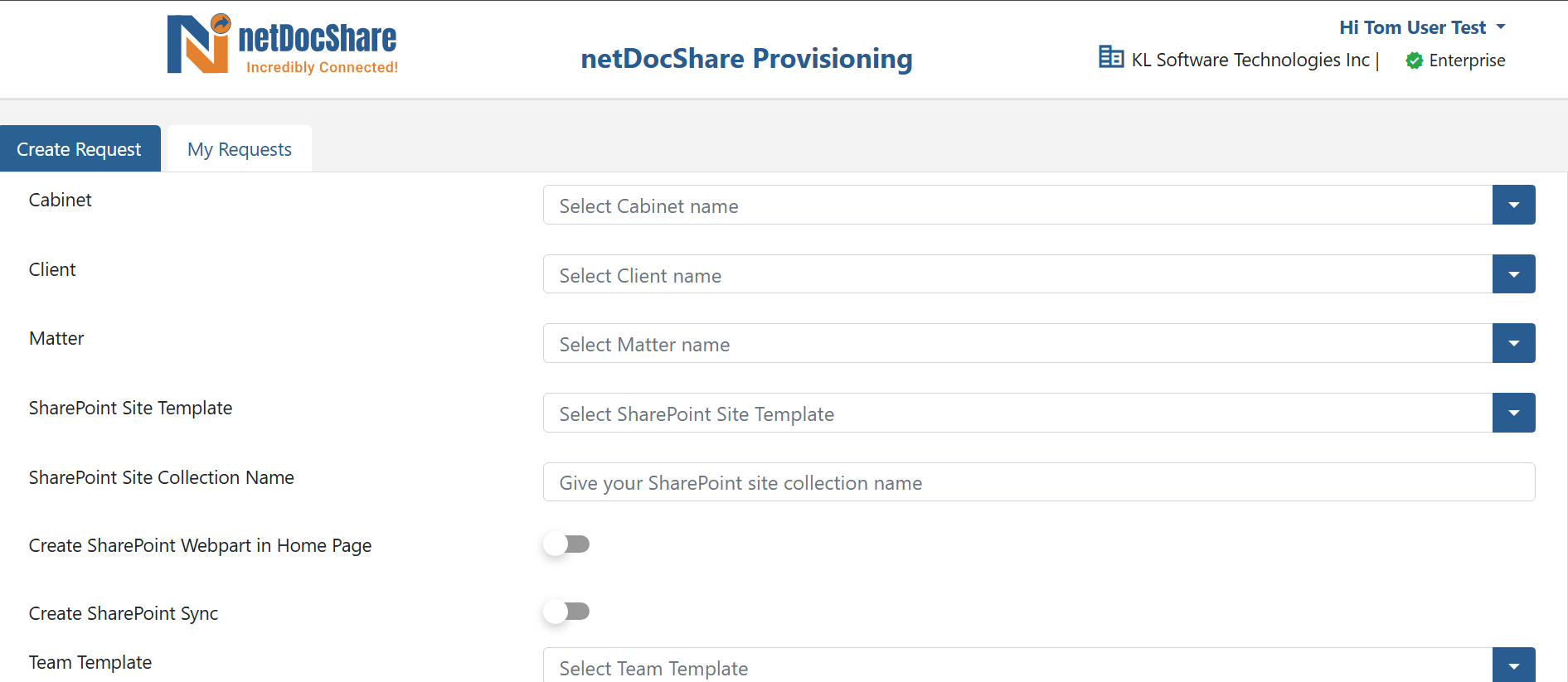This screenshot has width=1568, height=682.
Task: Click the netDocShare Provisioning title
Action: click(x=746, y=58)
